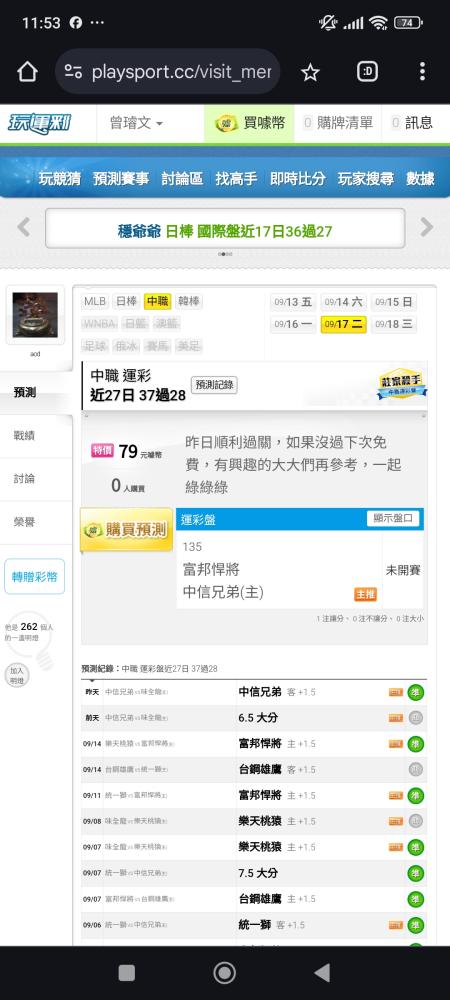
Task: Click the user avatar thumbnail
Action: coord(35,315)
